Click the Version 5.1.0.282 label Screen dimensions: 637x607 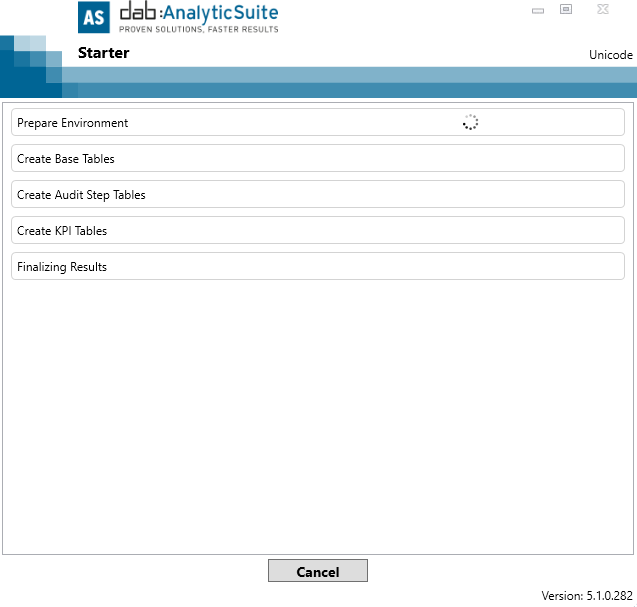click(587, 595)
